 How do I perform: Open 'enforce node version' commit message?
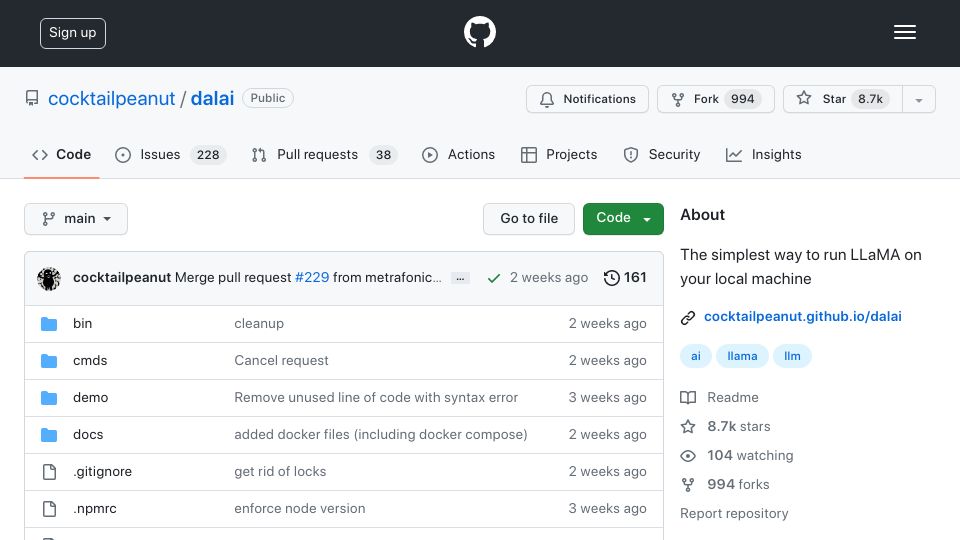pyautogui.click(x=299, y=508)
